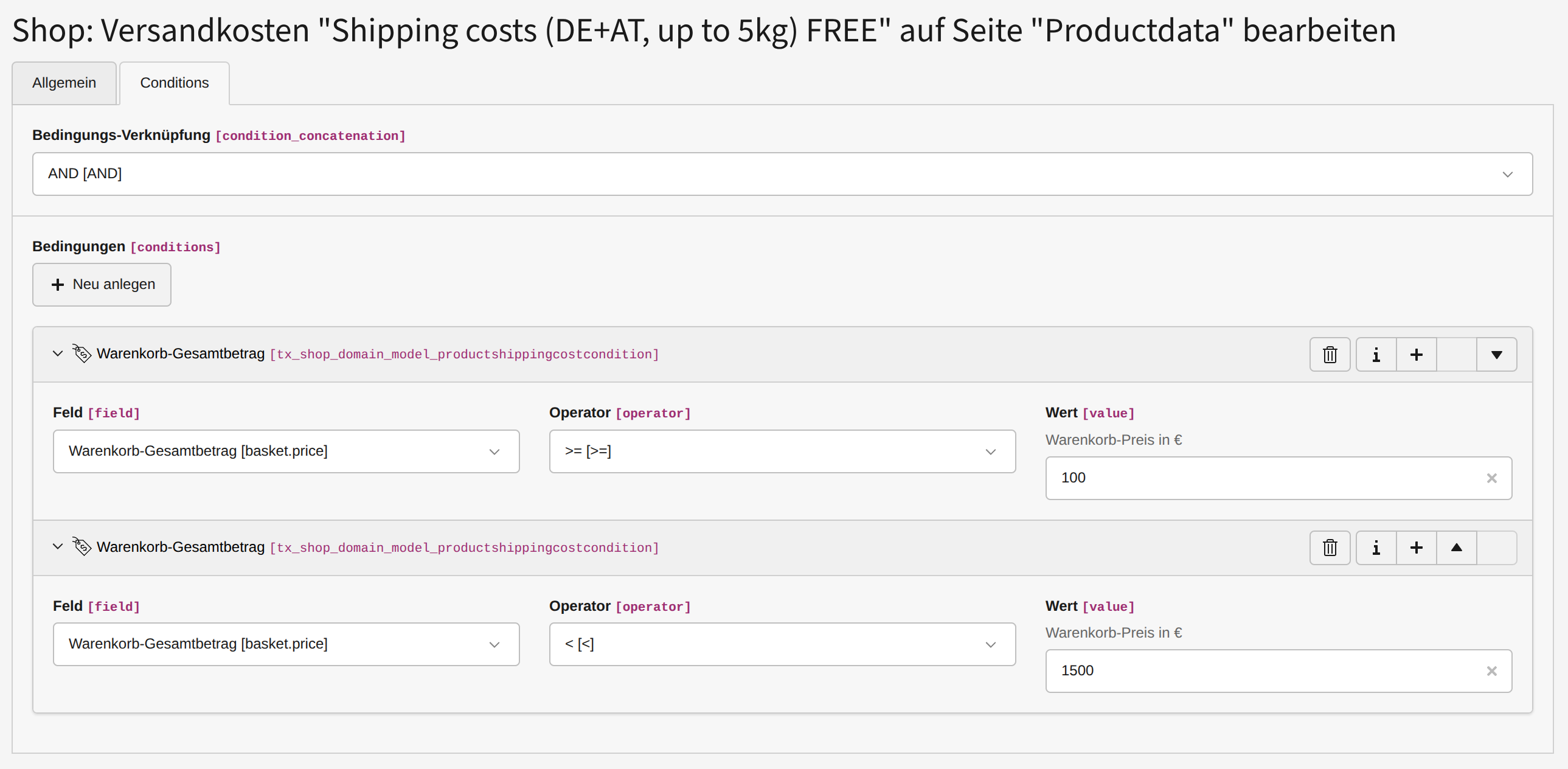
Task: Move second condition up
Action: pyautogui.click(x=1456, y=548)
